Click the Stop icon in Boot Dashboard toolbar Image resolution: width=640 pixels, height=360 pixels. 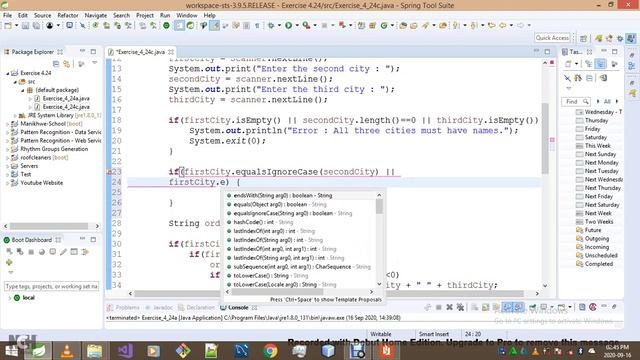(x=31, y=252)
